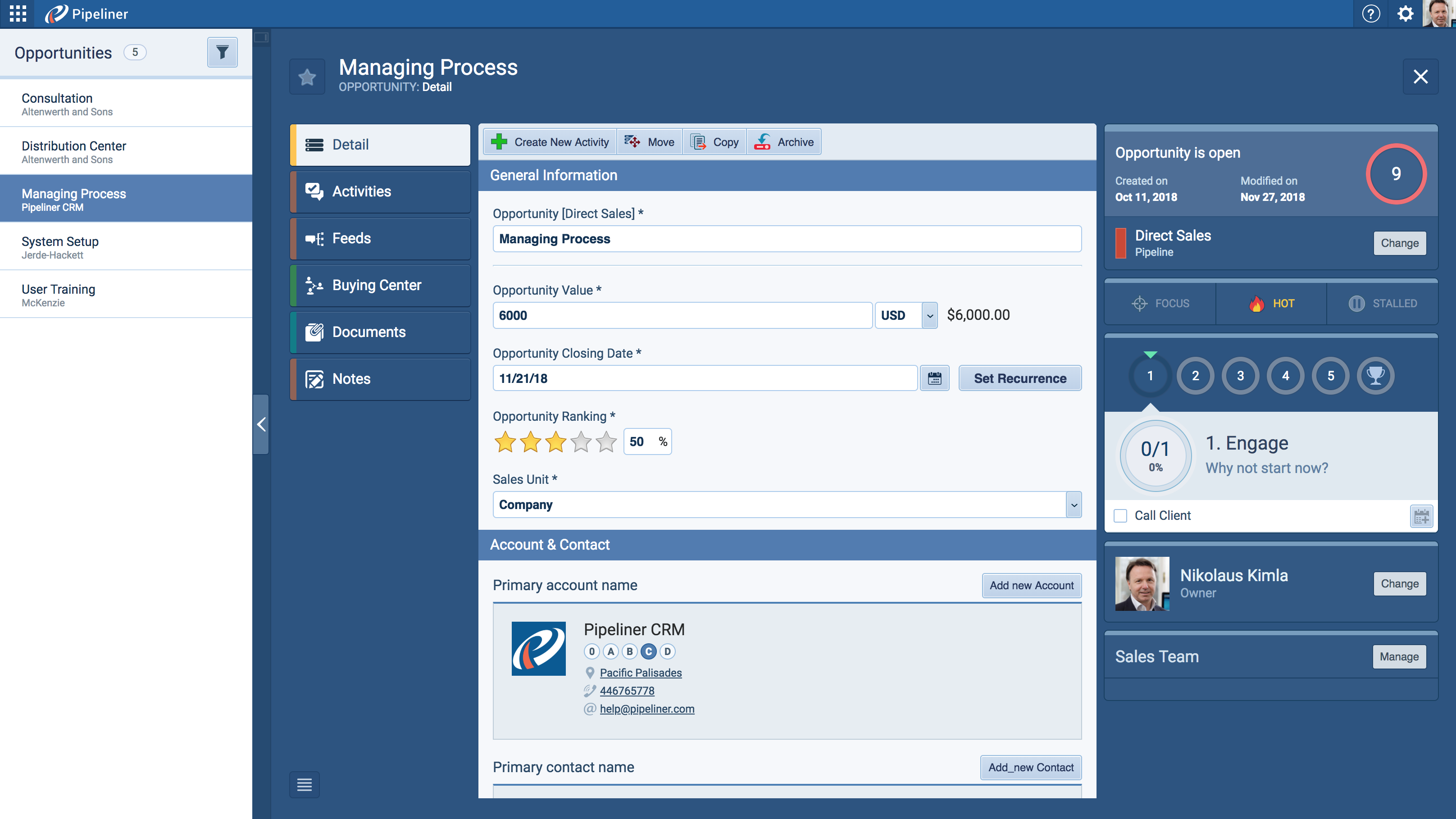This screenshot has width=1456, height=819.
Task: Check the Call Client checkbox
Action: click(1120, 515)
